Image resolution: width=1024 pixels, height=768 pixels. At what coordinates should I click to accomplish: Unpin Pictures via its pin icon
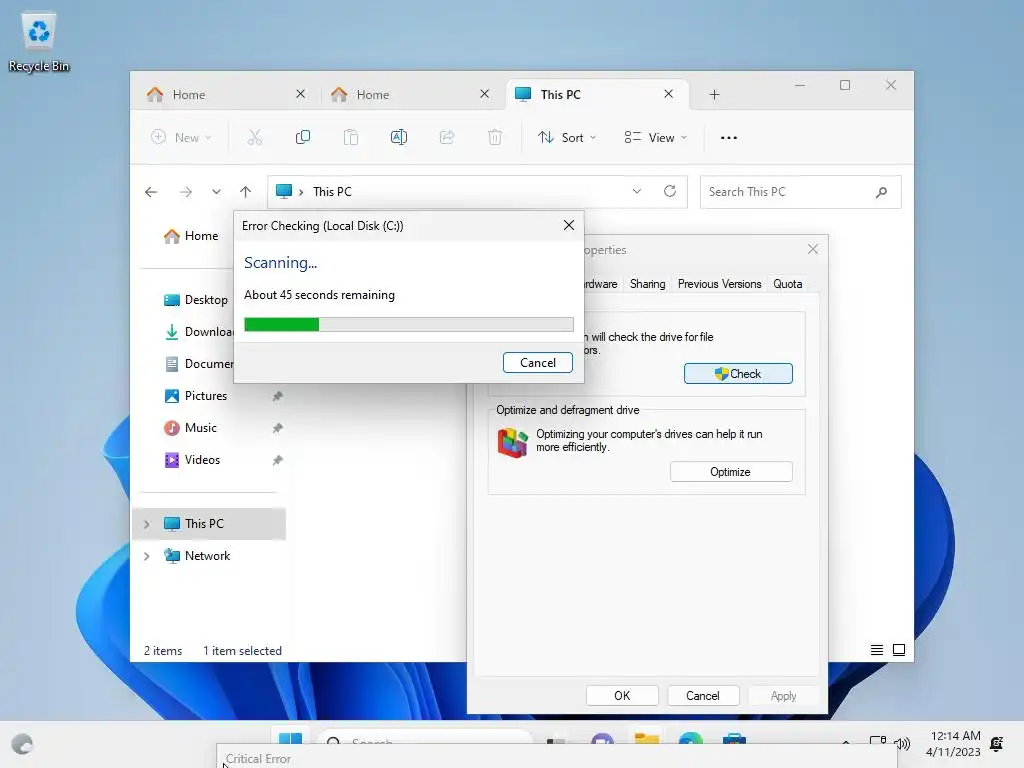278,396
